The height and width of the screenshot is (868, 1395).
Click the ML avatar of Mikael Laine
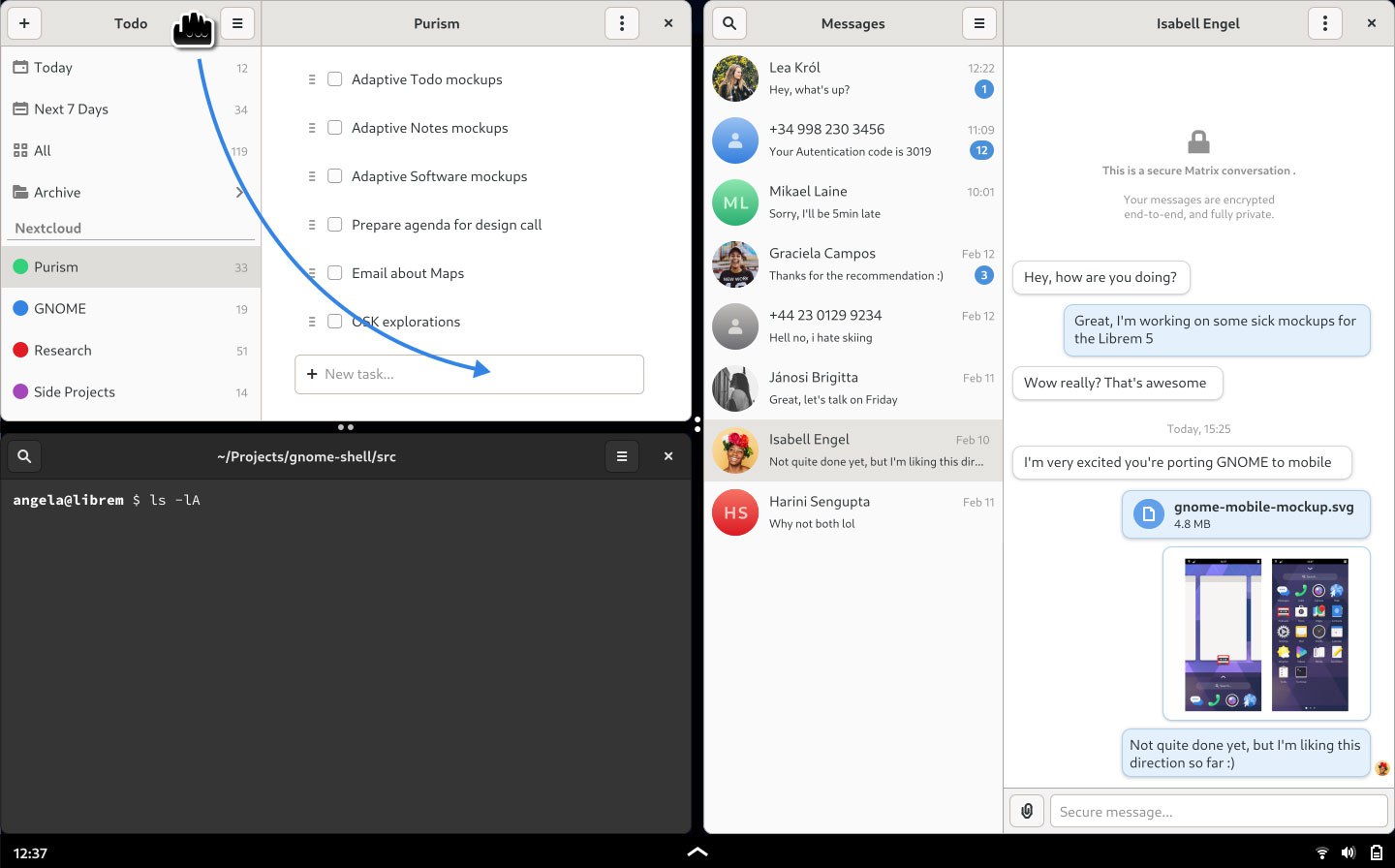coord(735,202)
